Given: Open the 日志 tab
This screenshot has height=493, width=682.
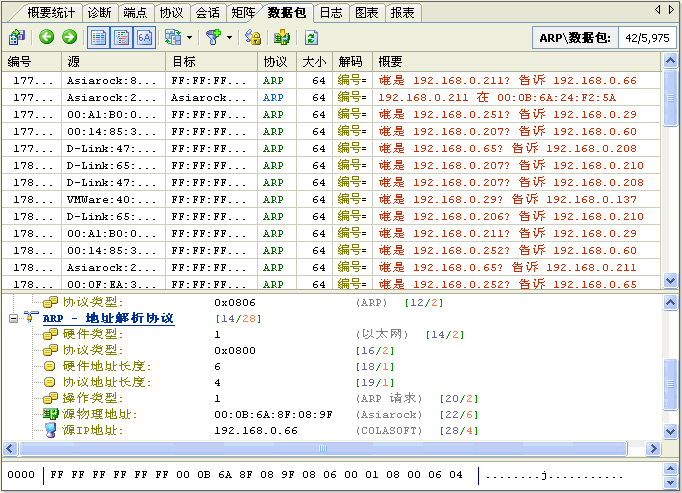Looking at the screenshot, I should tap(330, 13).
